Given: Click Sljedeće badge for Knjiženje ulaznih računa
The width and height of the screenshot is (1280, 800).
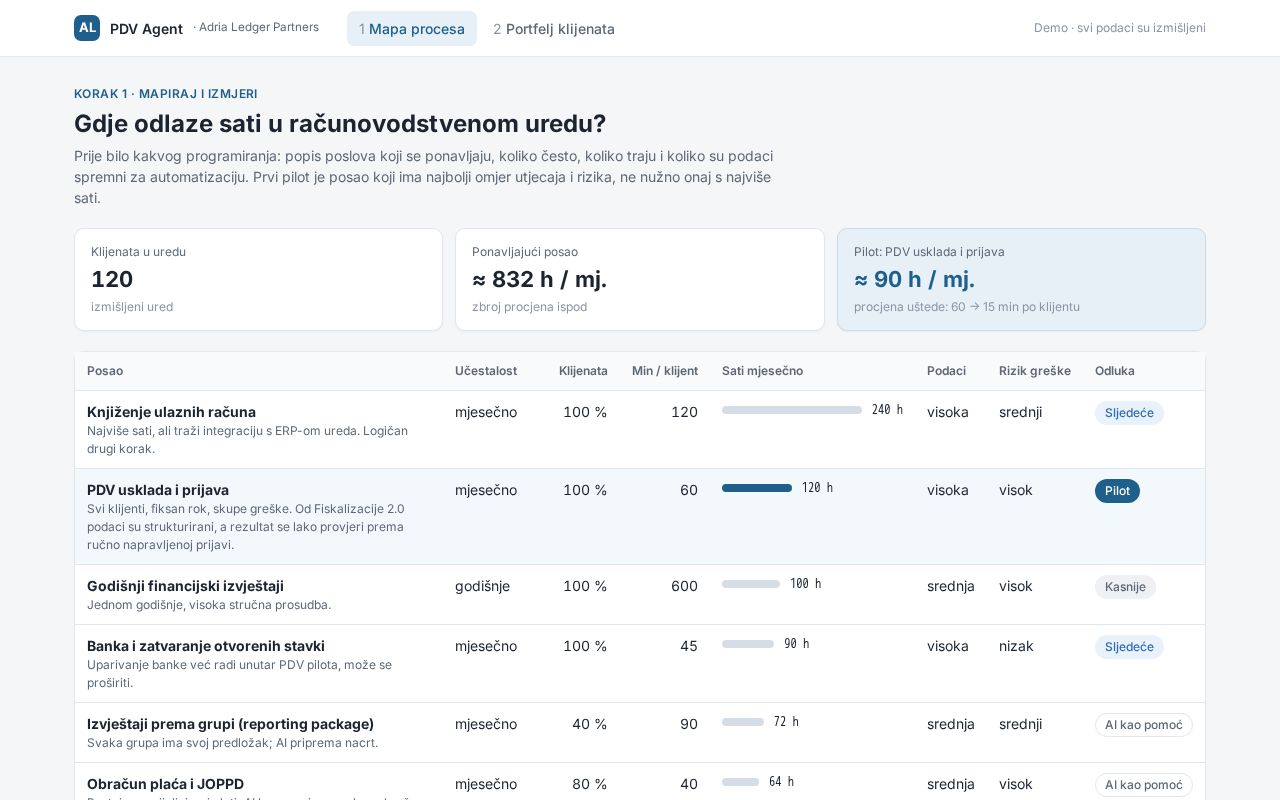Looking at the screenshot, I should pos(1129,413).
